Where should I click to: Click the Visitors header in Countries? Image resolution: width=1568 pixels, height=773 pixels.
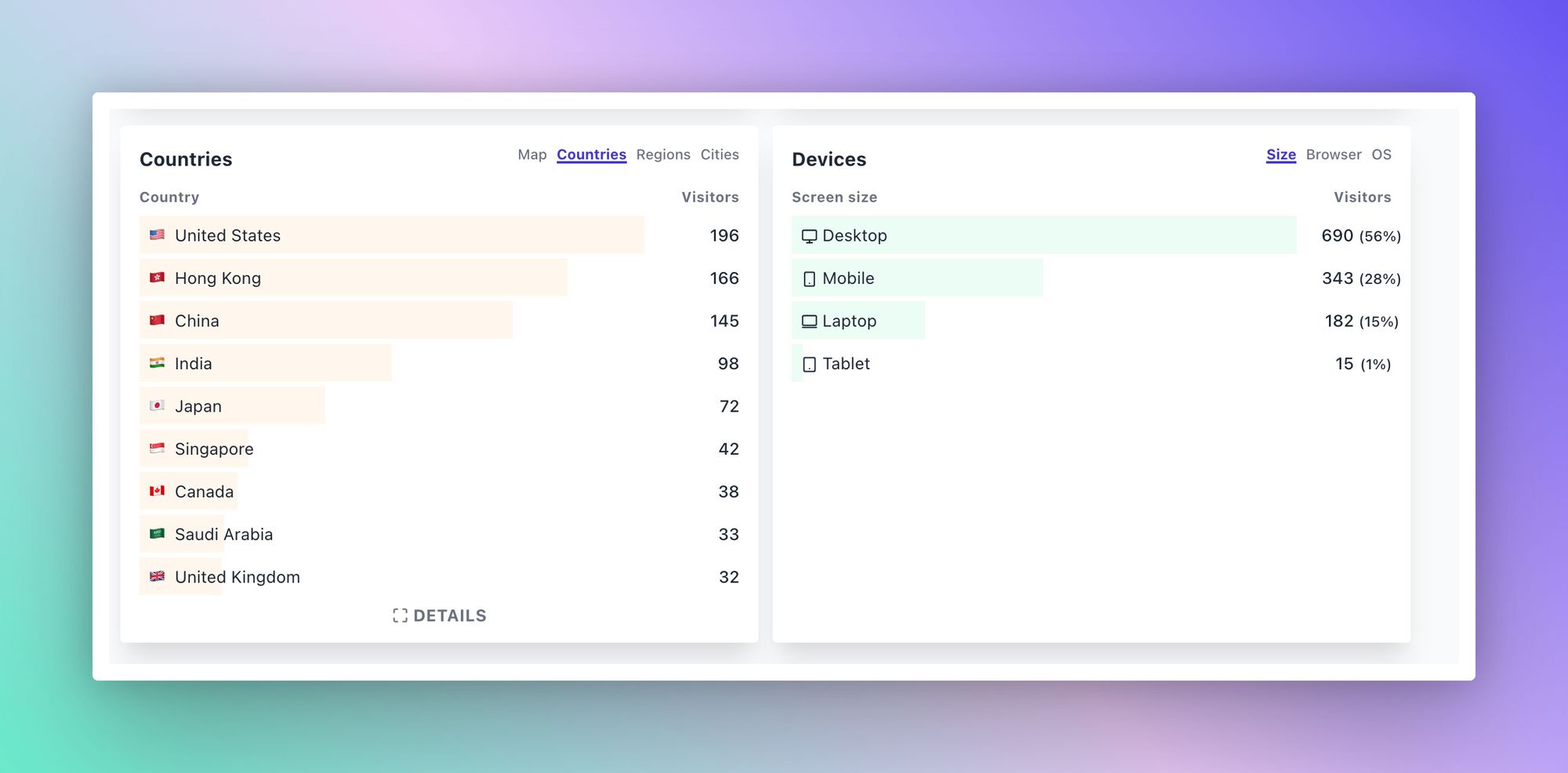[x=710, y=197]
